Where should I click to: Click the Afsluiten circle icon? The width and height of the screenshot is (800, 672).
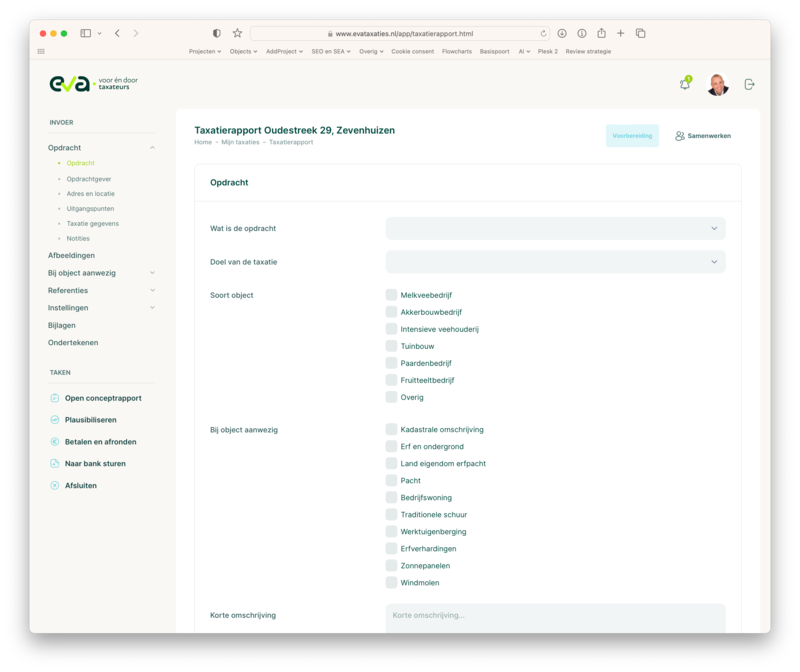click(x=55, y=485)
